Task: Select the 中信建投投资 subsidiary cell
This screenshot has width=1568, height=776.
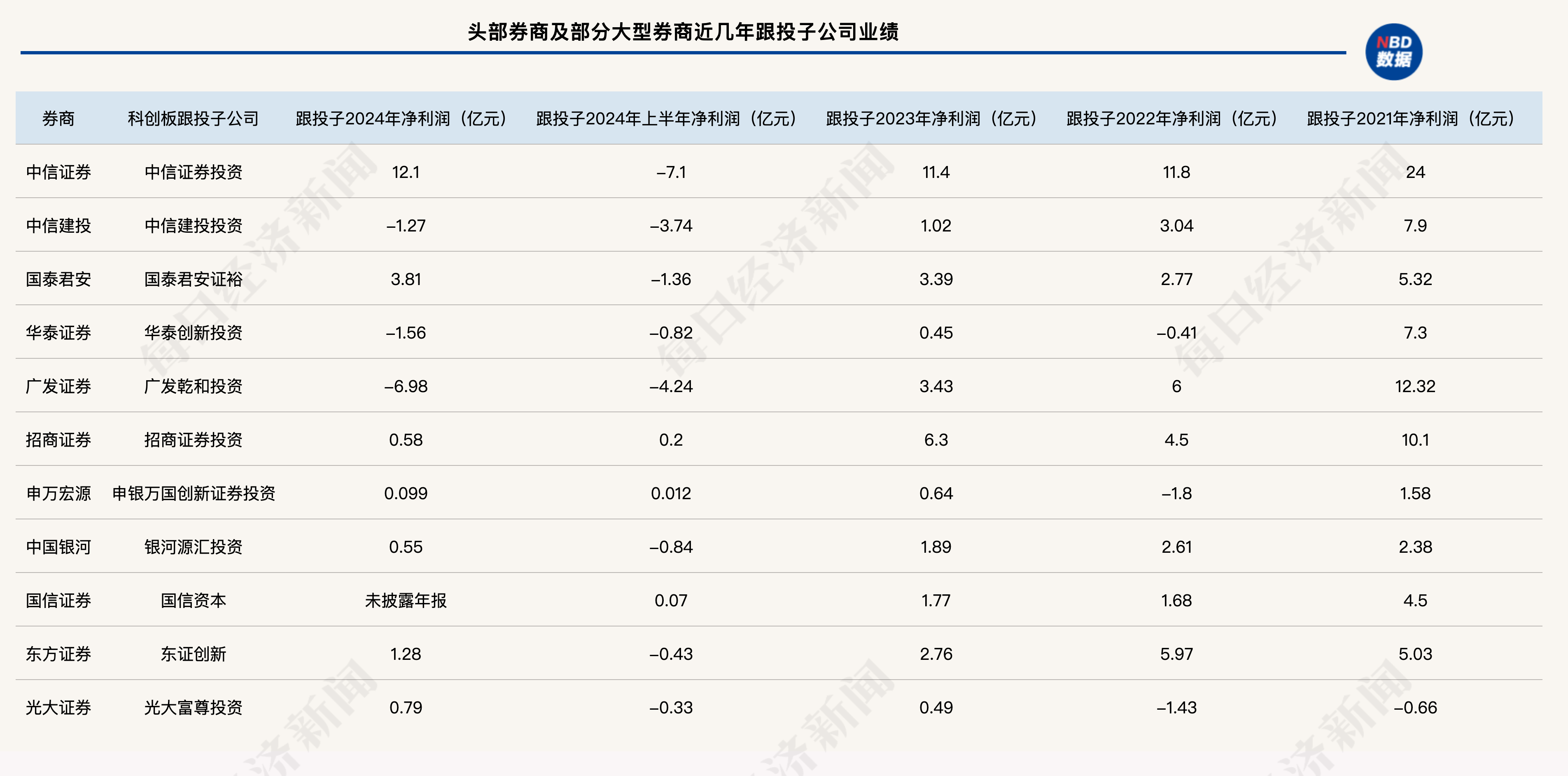Action: (x=194, y=225)
